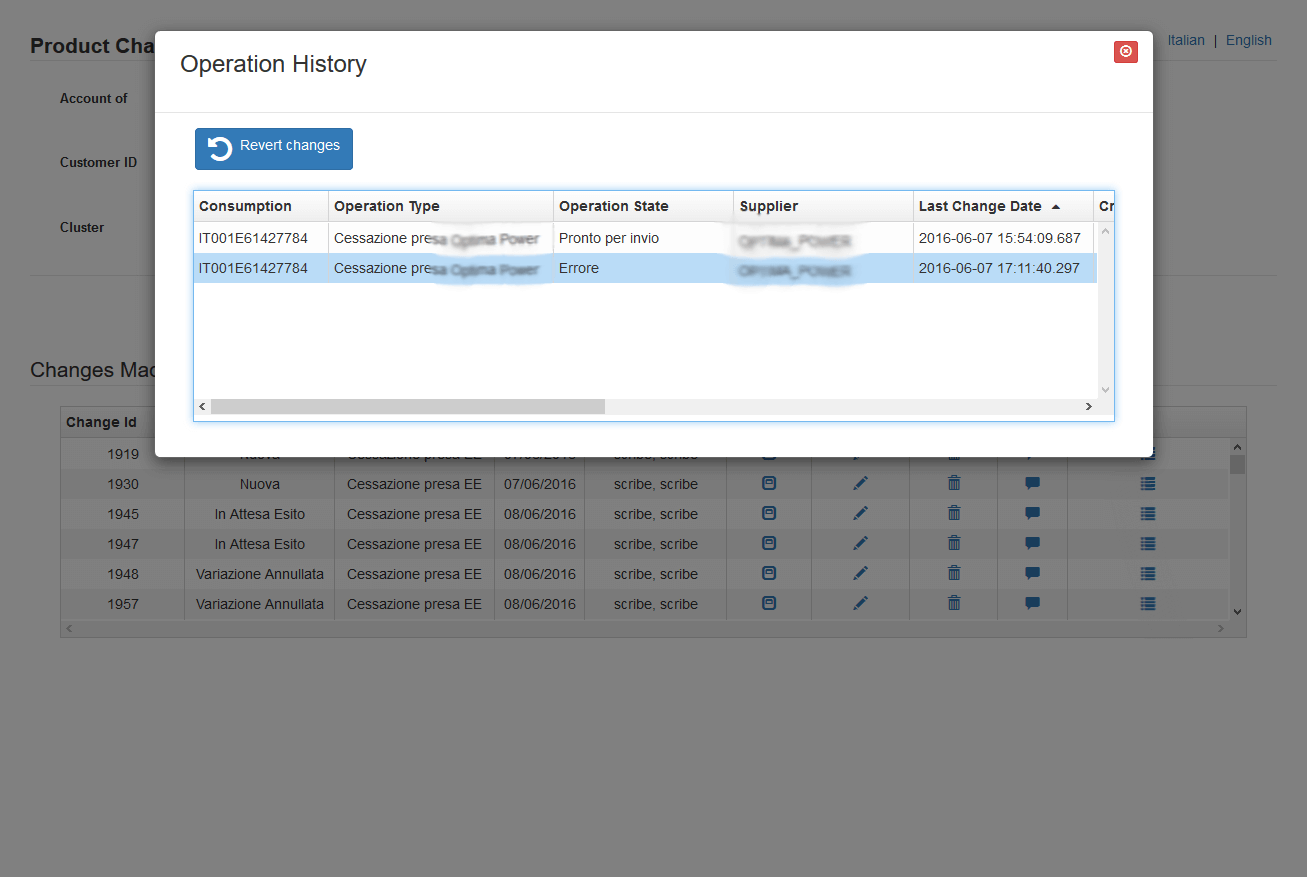
Task: Click the dialog scrollbar right arrow
Action: 1089,407
